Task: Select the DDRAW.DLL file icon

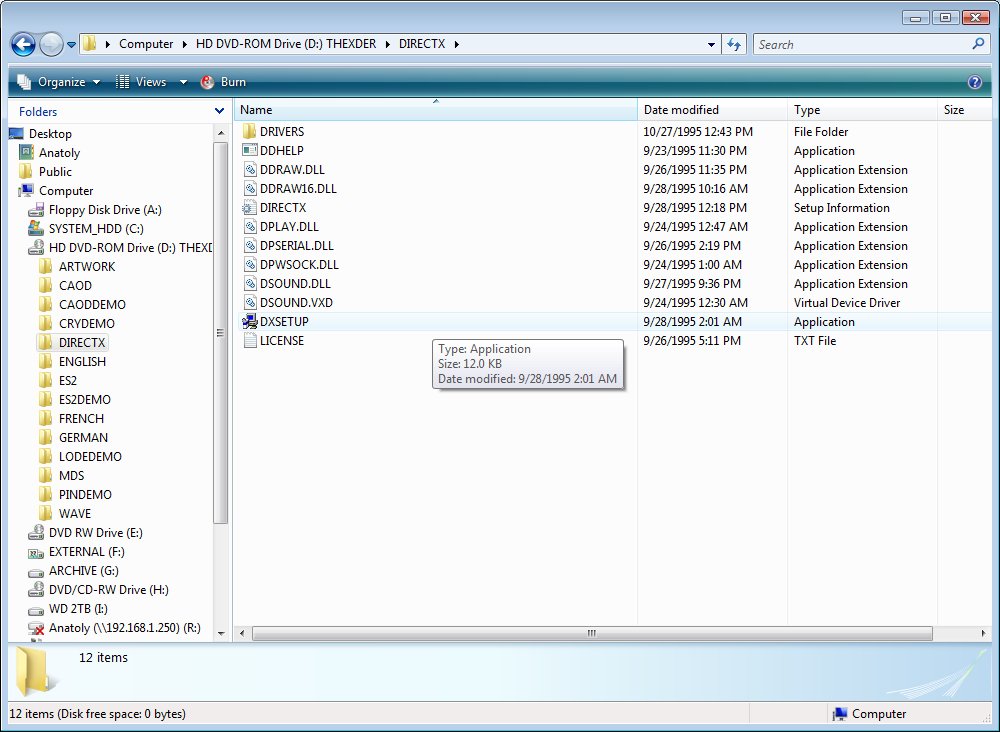Action: pyautogui.click(x=249, y=170)
